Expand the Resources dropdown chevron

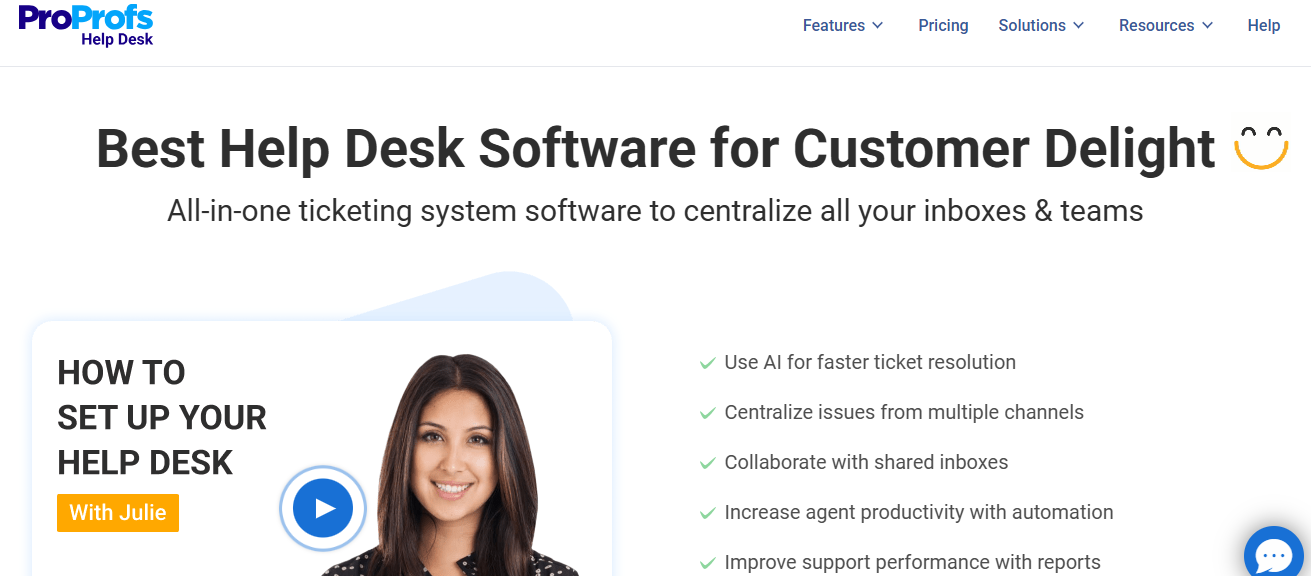(1207, 26)
